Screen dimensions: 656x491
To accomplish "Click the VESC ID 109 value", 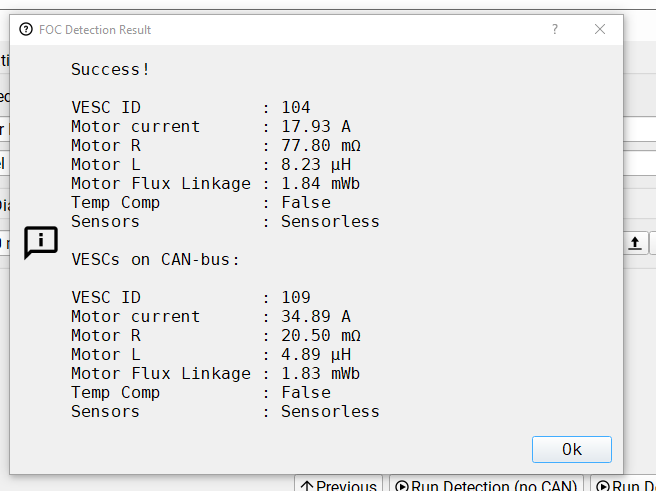I will pos(296,297).
